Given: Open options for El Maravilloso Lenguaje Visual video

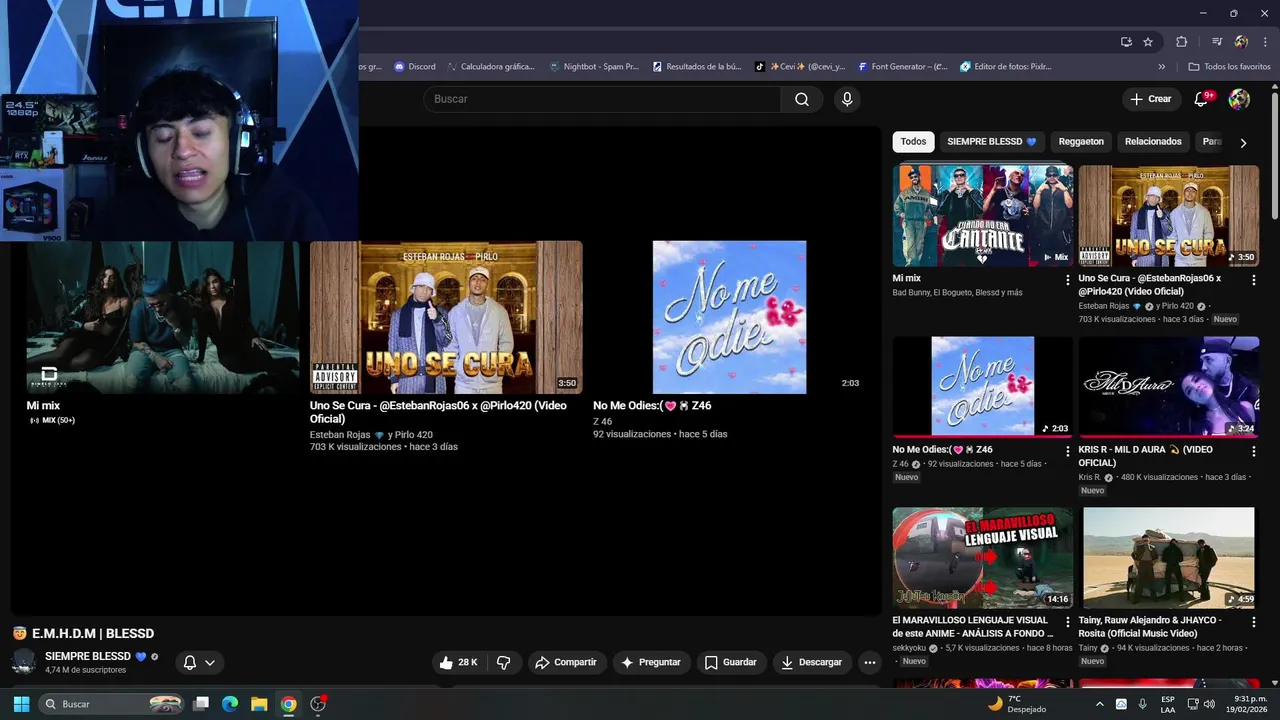Looking at the screenshot, I should (1067, 622).
